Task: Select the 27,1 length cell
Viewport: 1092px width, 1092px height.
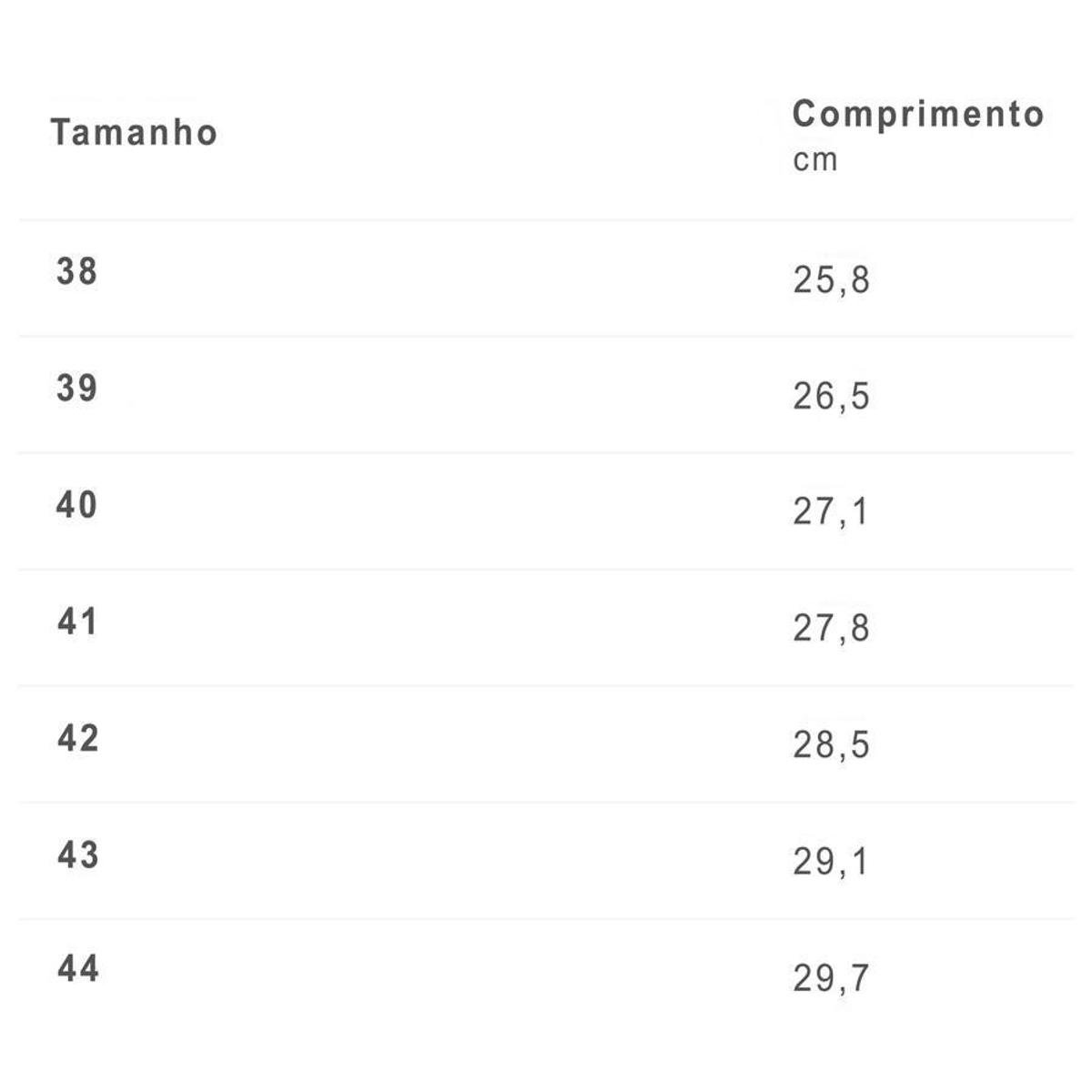Action: coord(830,512)
